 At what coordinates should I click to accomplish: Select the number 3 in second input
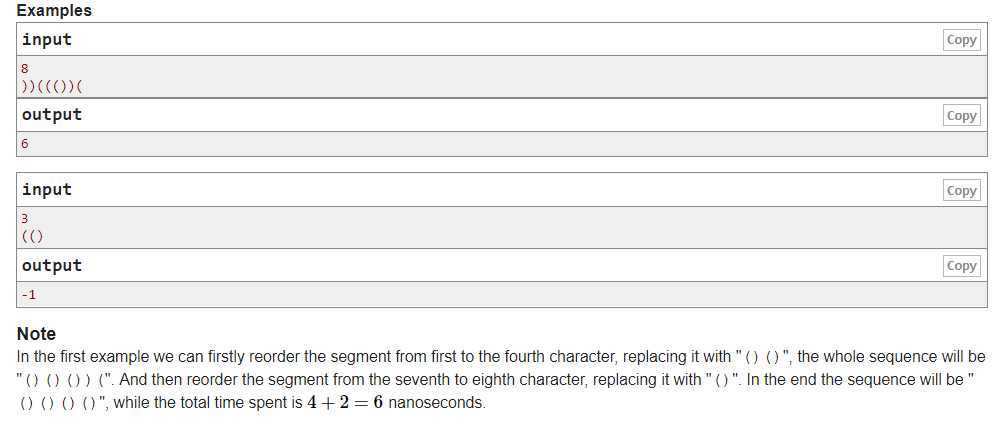pos(25,219)
